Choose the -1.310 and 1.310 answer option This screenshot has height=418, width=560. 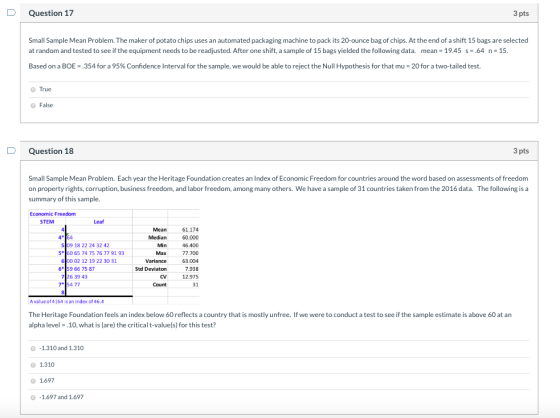tap(33, 348)
